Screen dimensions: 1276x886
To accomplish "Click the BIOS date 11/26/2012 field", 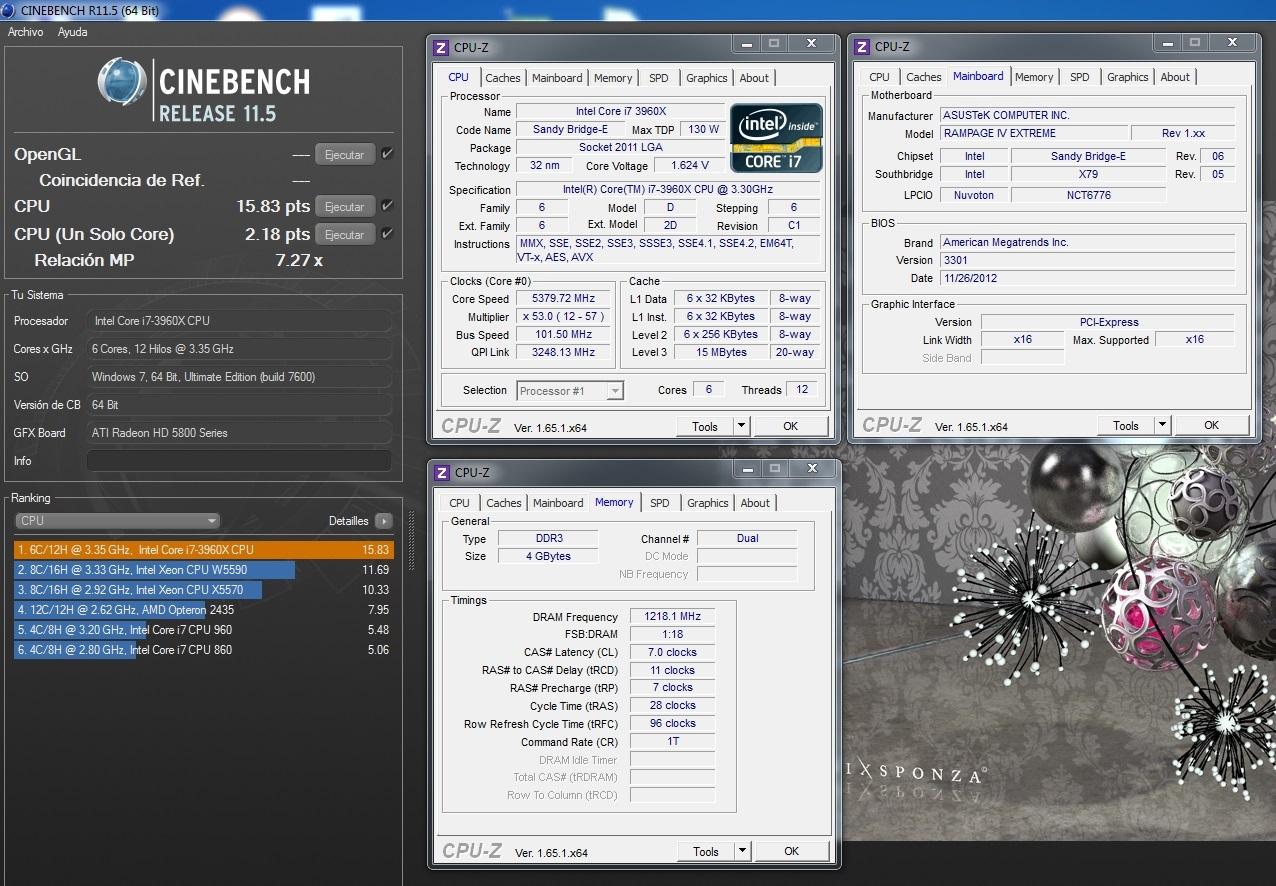I will pos(1087,278).
